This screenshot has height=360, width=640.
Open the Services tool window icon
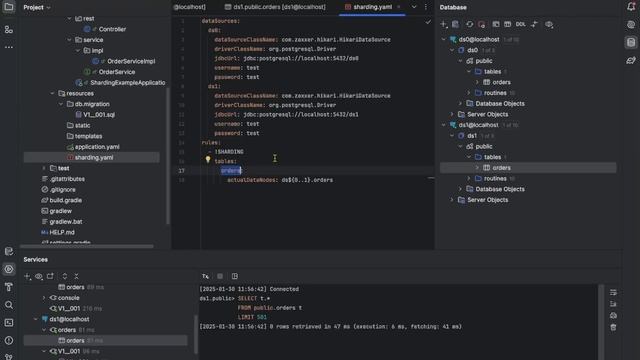point(9,269)
